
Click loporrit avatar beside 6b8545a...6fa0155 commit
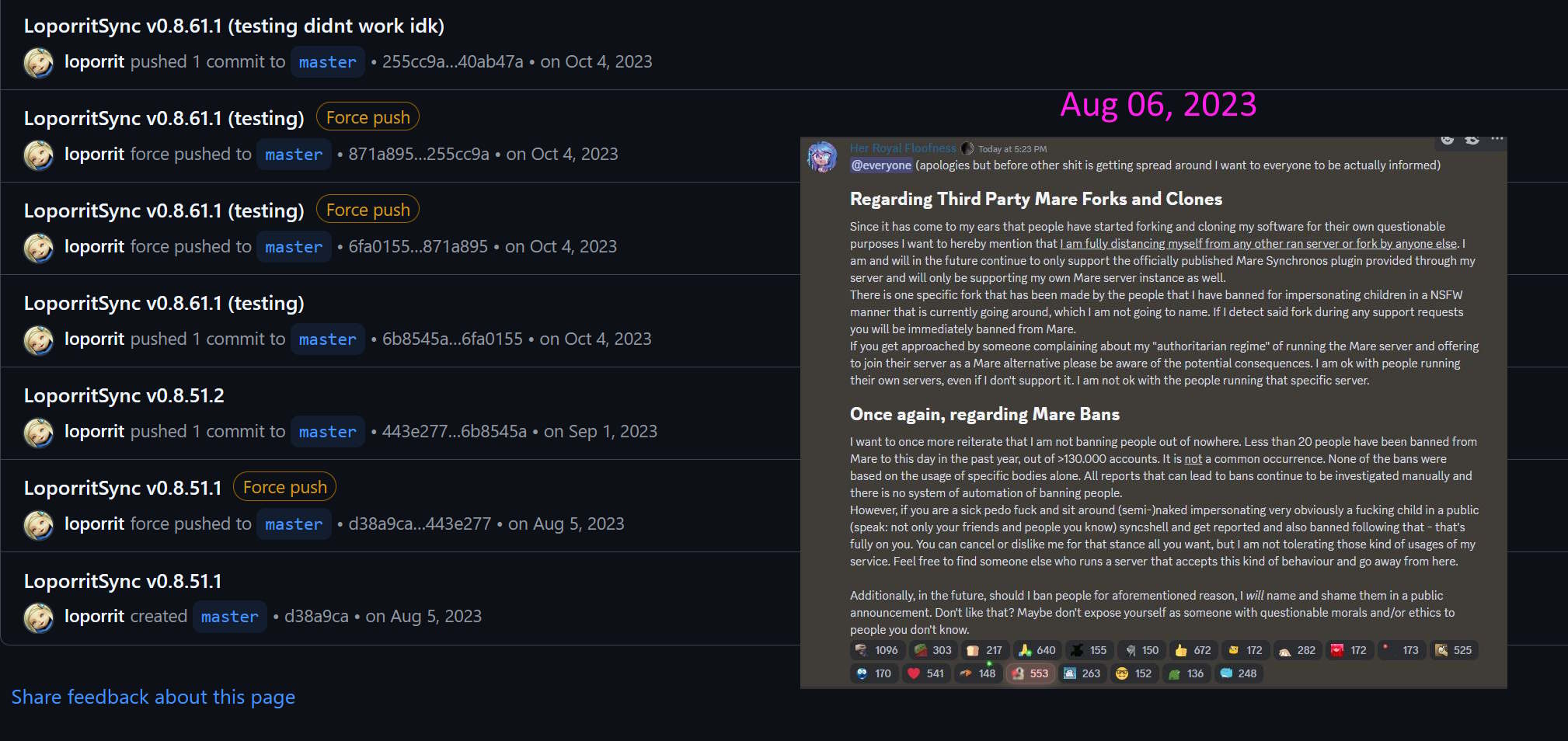click(39, 340)
